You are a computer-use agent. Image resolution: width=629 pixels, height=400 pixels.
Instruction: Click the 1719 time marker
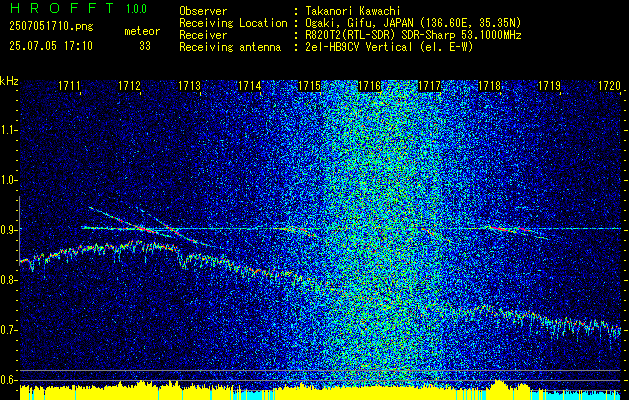[x=549, y=85]
